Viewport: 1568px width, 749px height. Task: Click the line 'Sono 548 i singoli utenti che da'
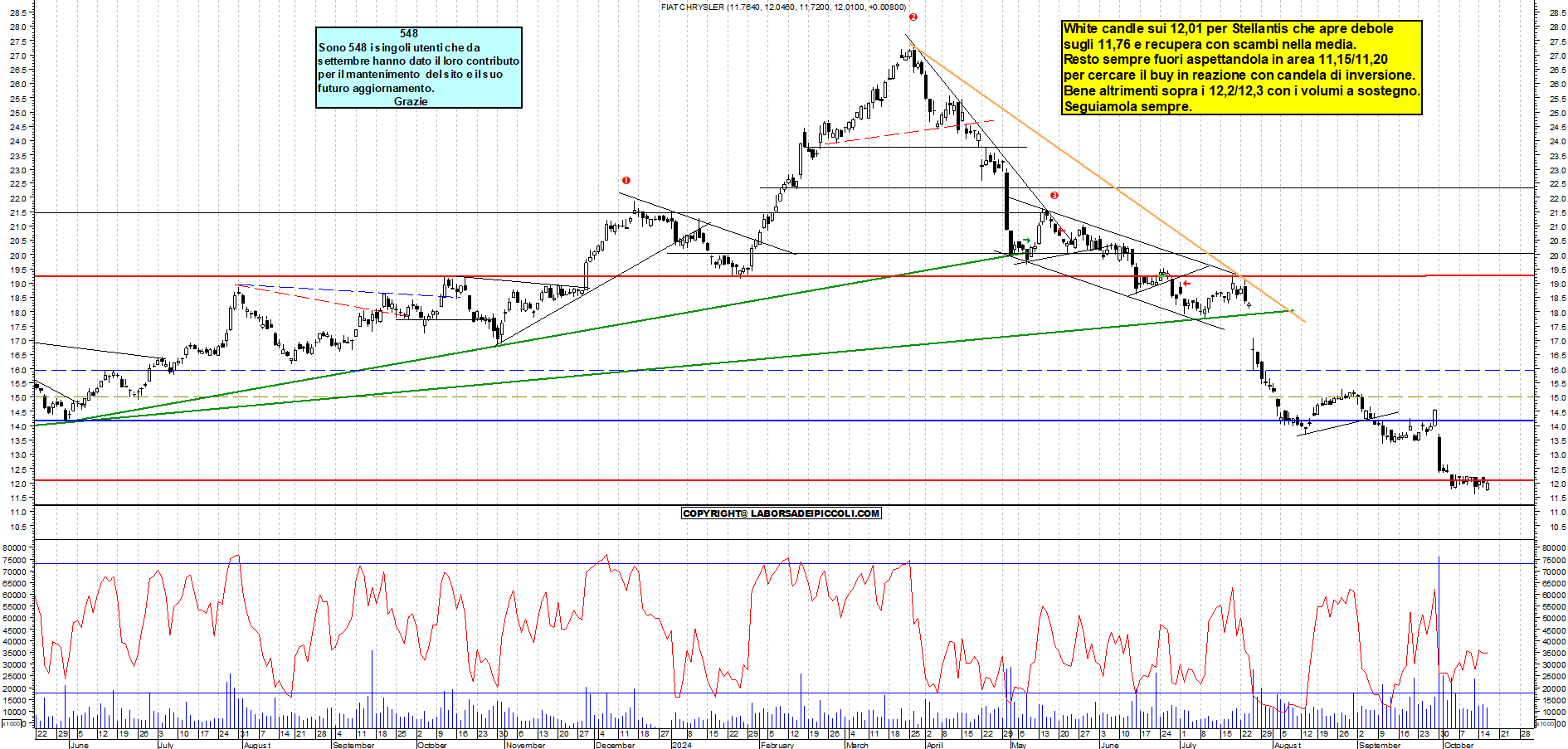399,47
